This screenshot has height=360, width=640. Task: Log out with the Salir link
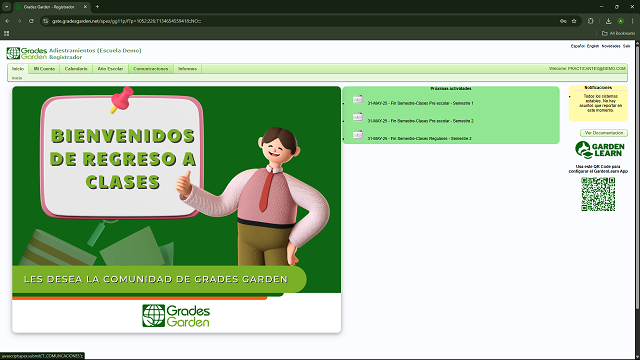pyautogui.click(x=627, y=46)
